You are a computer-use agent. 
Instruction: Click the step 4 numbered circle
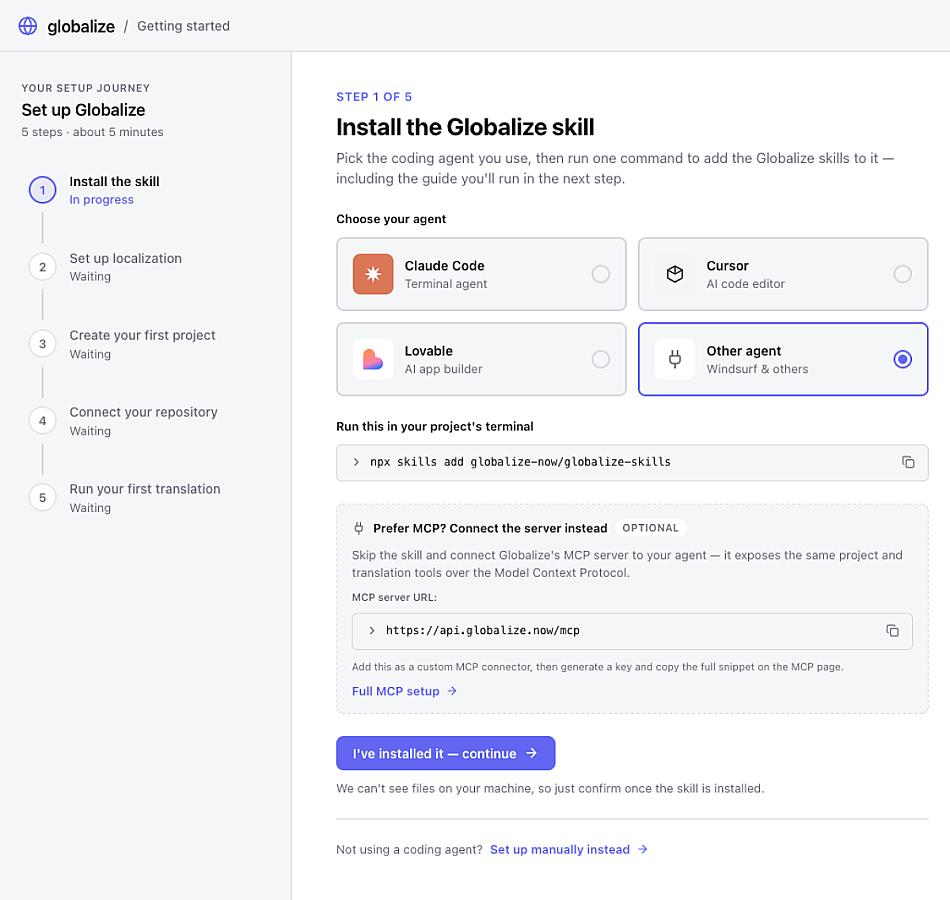(42, 421)
